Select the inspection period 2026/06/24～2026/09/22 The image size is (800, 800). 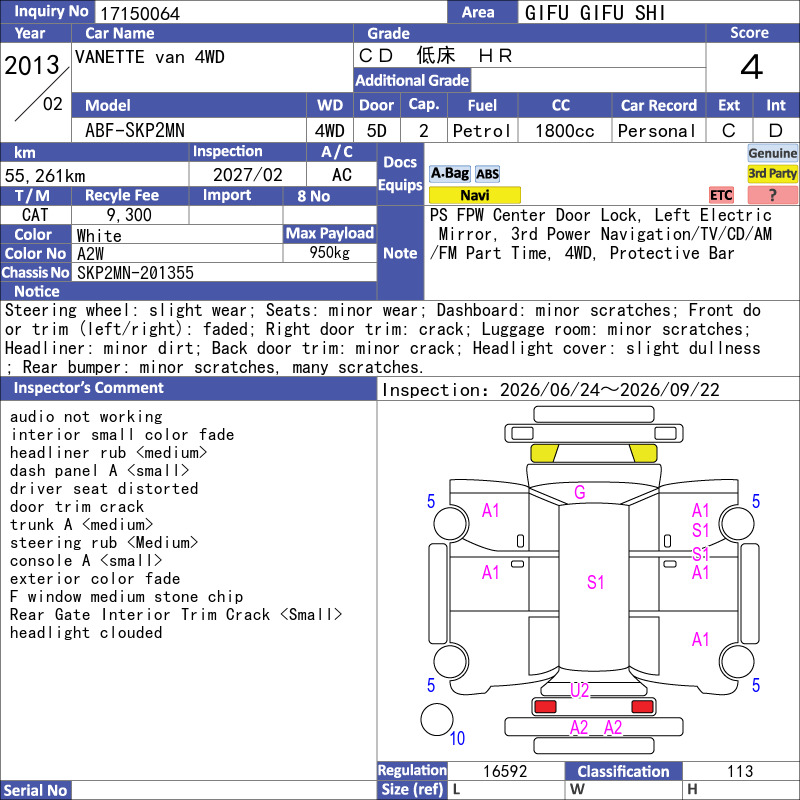[x=610, y=390]
